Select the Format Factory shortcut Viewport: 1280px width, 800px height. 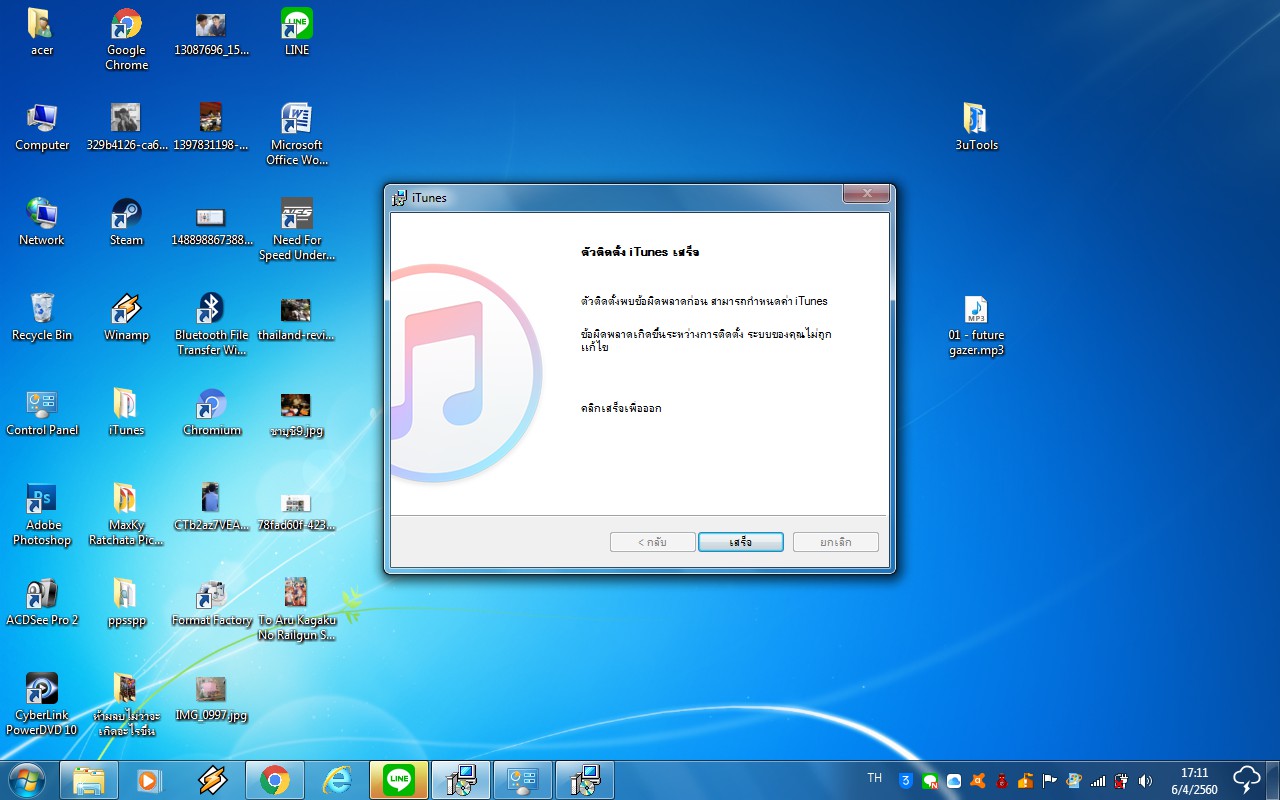pos(211,602)
